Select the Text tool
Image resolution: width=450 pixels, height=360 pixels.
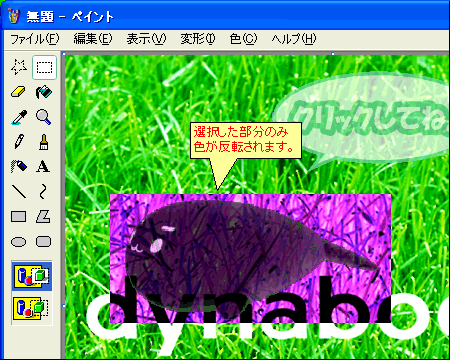tap(44, 166)
